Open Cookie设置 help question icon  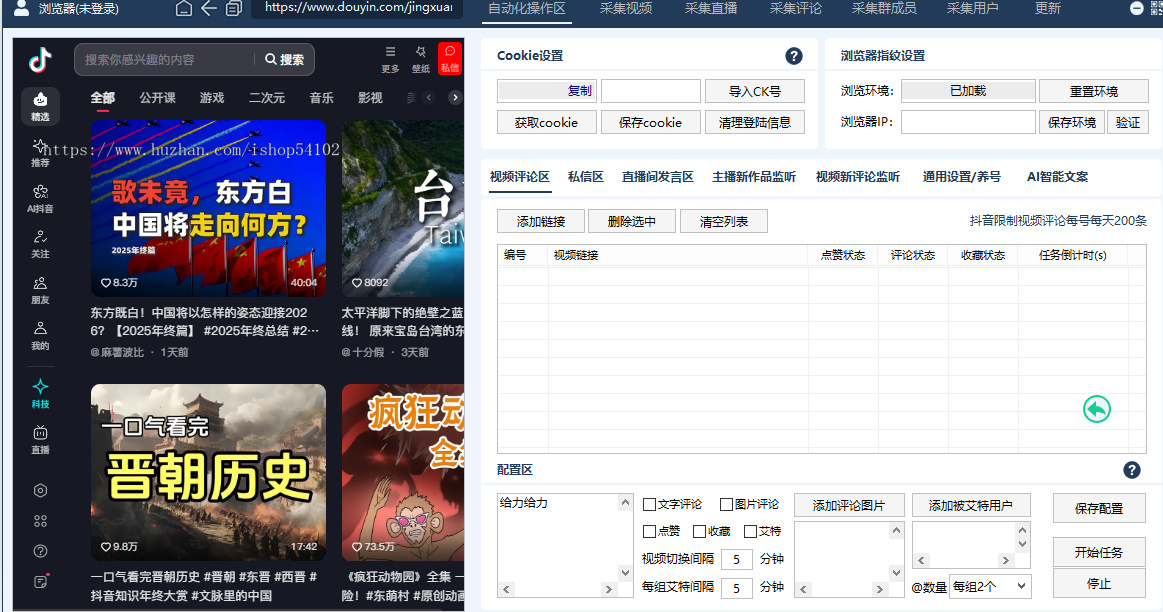[x=794, y=56]
